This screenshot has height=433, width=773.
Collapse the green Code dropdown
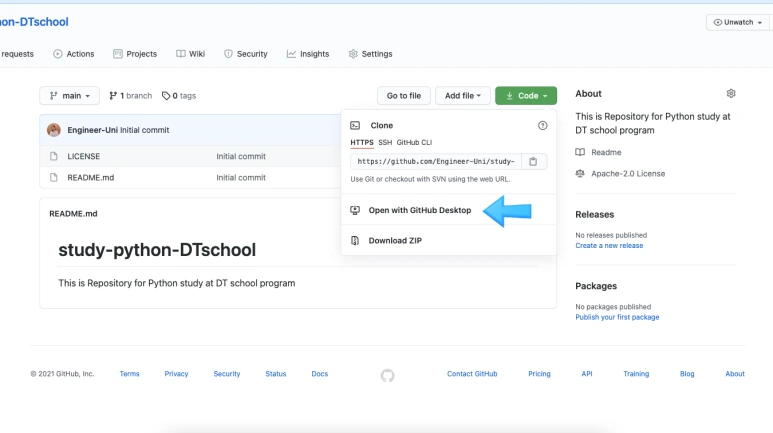(526, 96)
